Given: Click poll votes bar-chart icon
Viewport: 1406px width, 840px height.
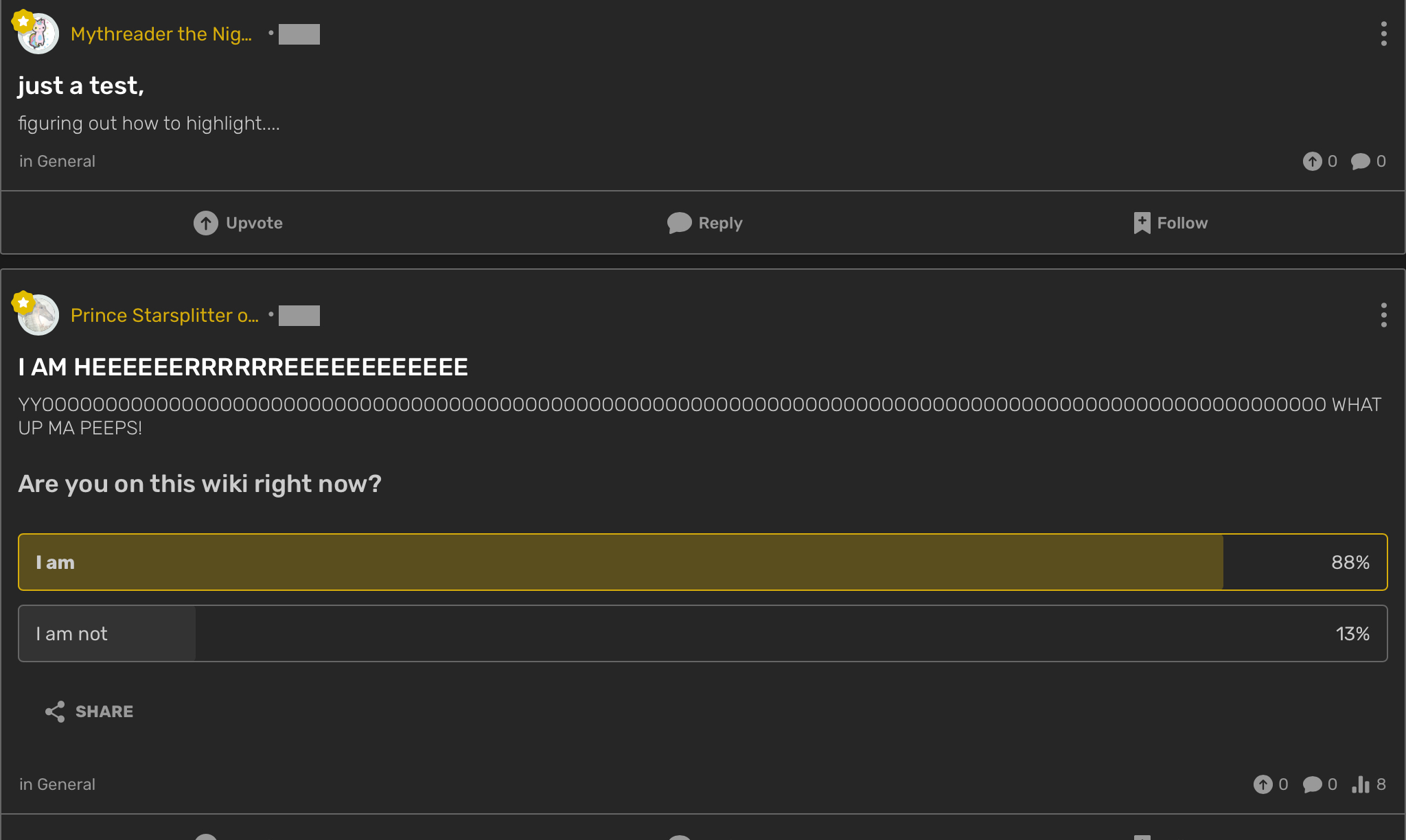Looking at the screenshot, I should tap(1361, 784).
